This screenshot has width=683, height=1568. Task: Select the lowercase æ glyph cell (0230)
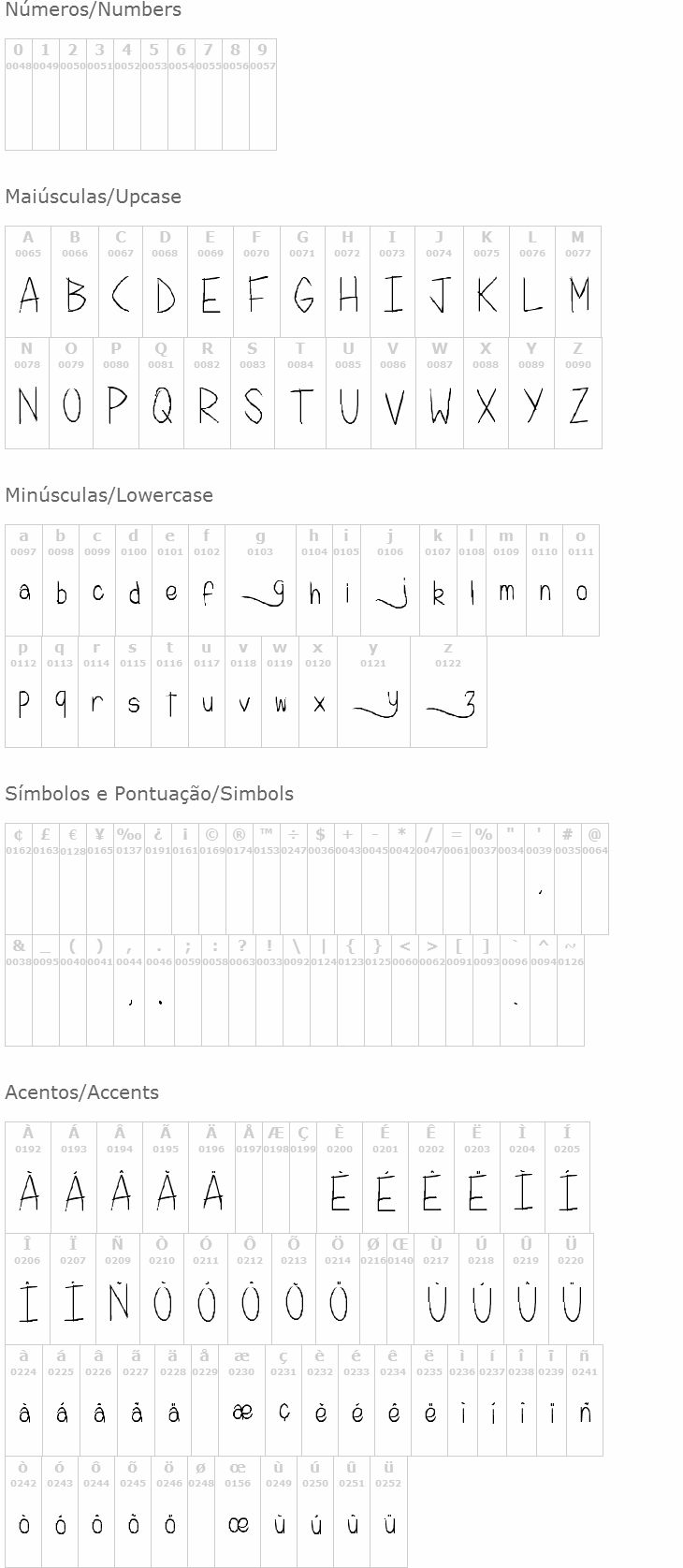click(241, 1400)
